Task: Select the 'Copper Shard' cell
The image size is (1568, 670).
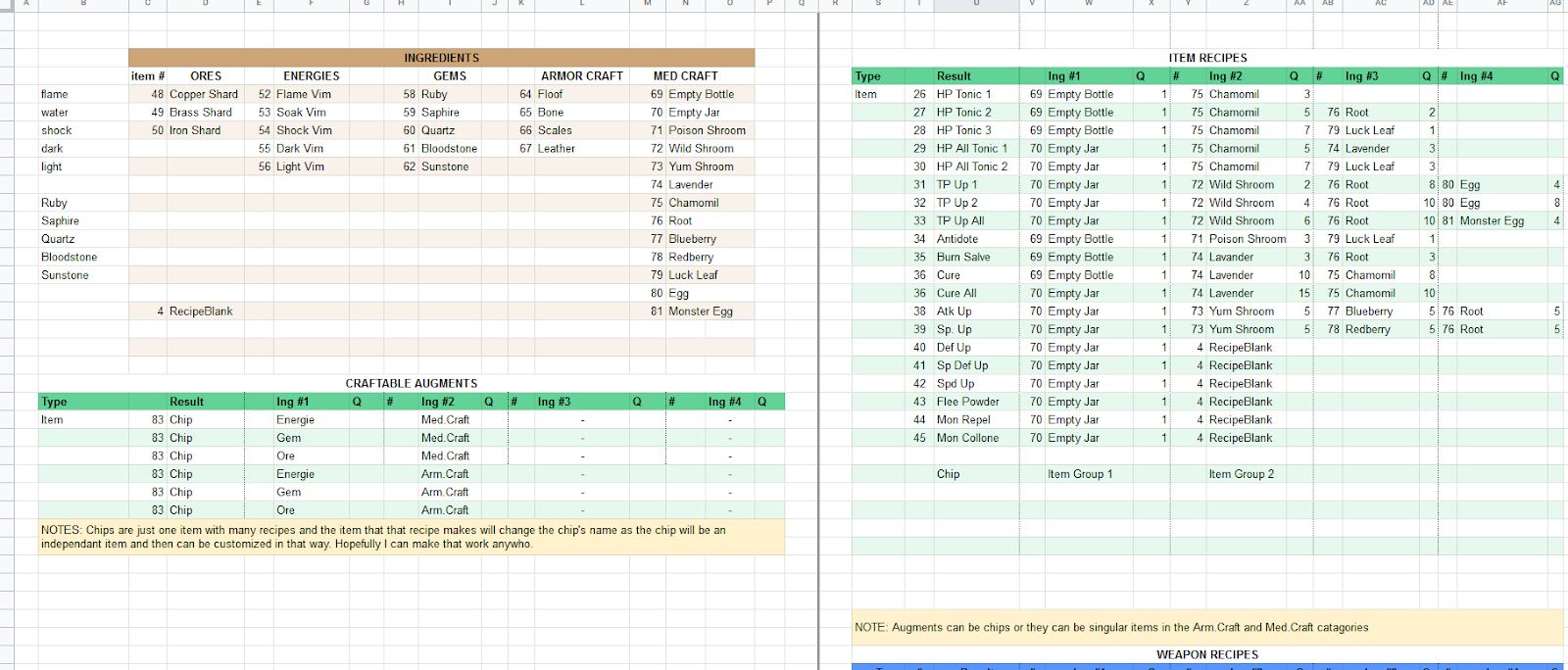Action: 206,94
